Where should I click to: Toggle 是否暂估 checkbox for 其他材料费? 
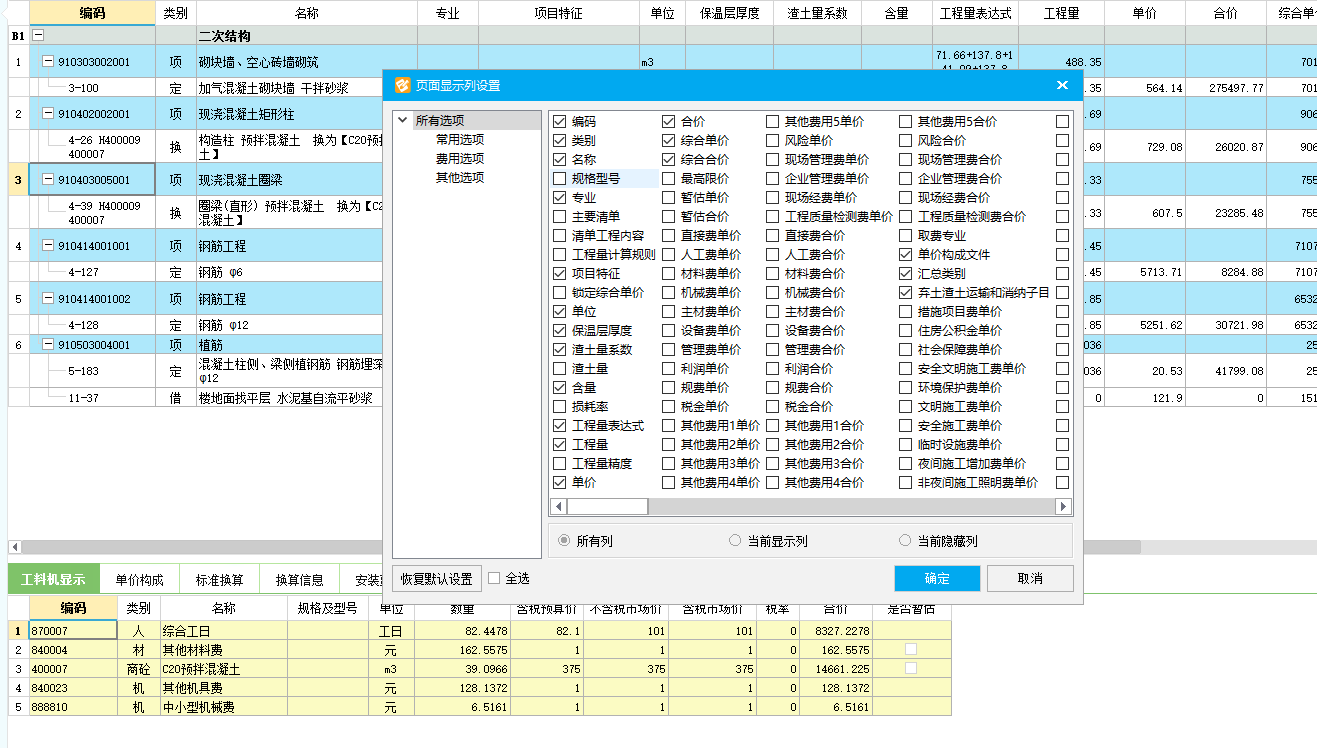click(911, 649)
